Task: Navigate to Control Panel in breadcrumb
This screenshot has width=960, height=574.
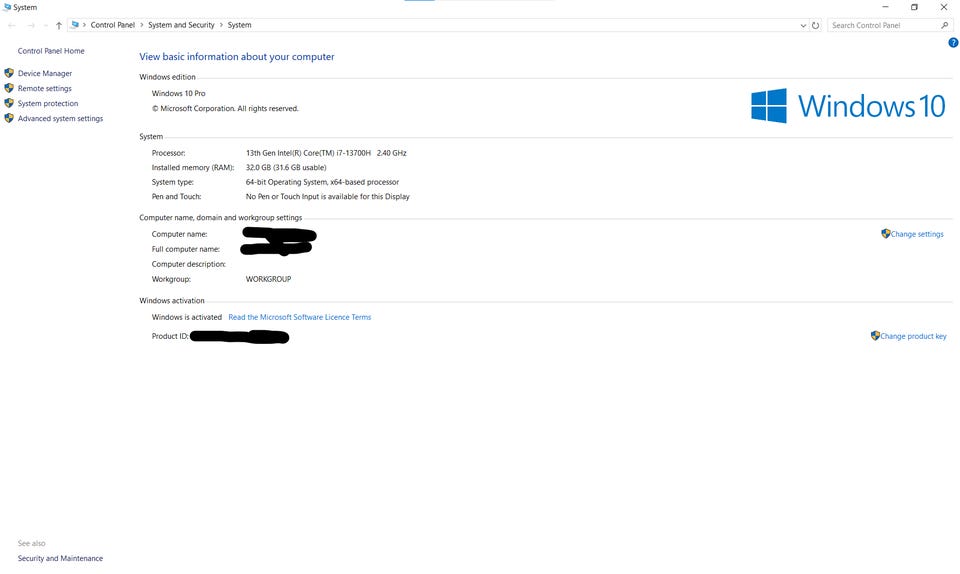Action: [113, 25]
